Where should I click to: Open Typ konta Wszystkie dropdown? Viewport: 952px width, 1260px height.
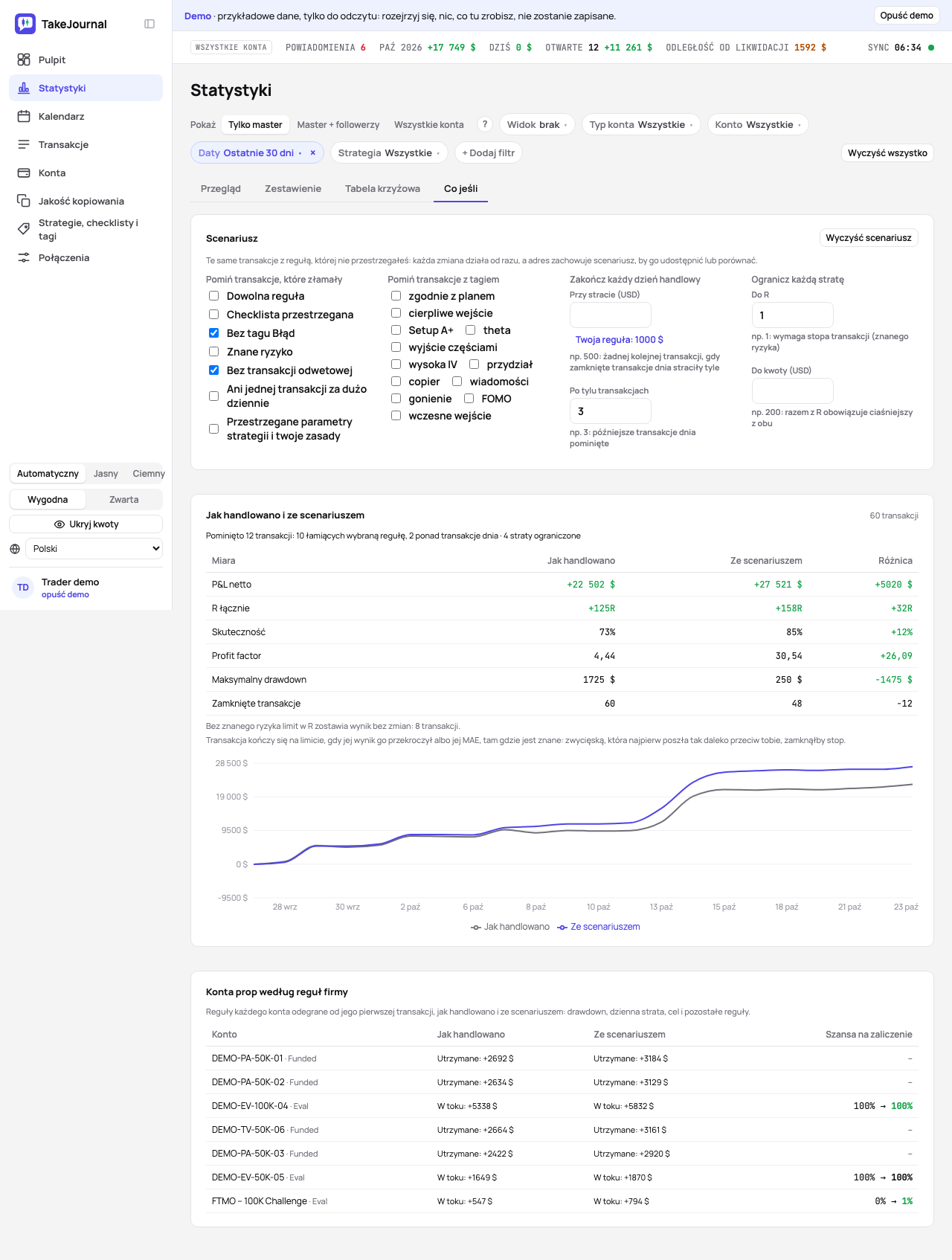(641, 124)
